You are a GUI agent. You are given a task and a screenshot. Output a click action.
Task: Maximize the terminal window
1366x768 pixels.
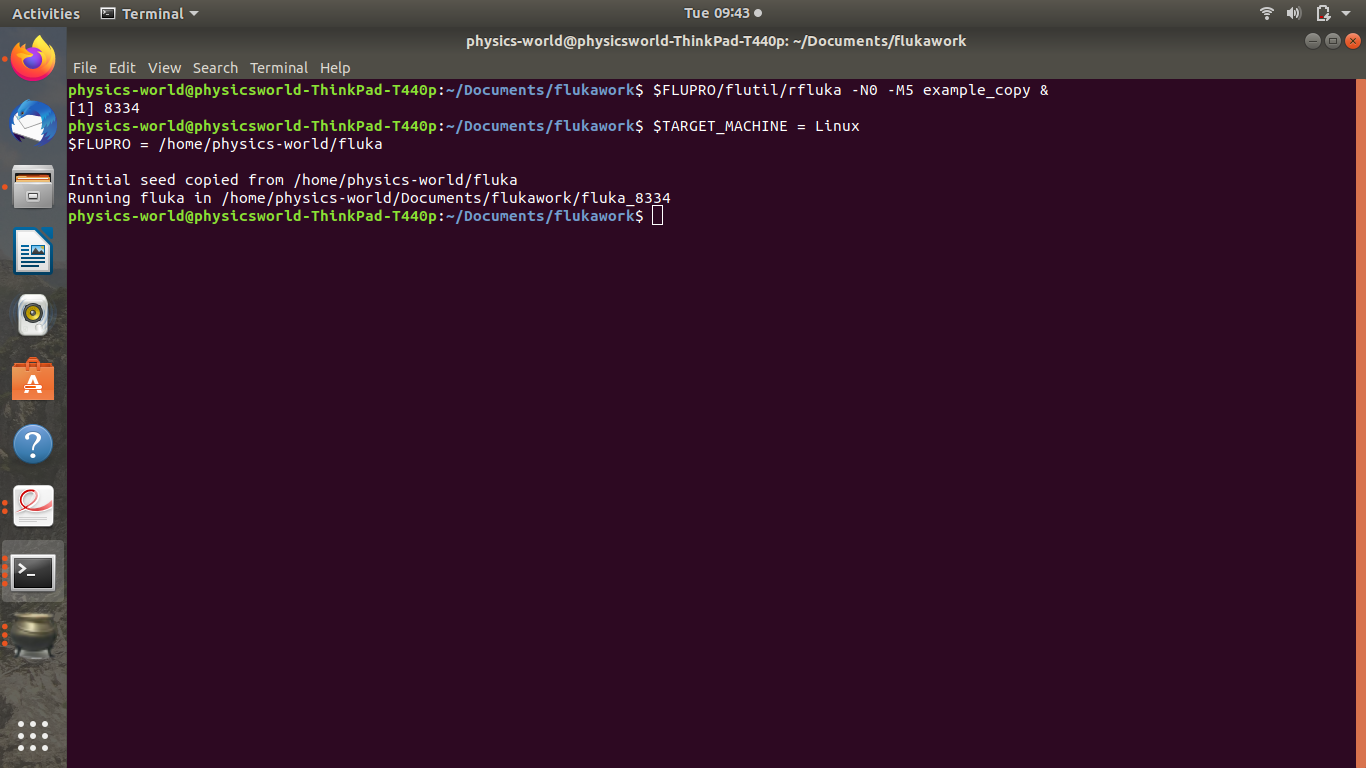point(1333,41)
